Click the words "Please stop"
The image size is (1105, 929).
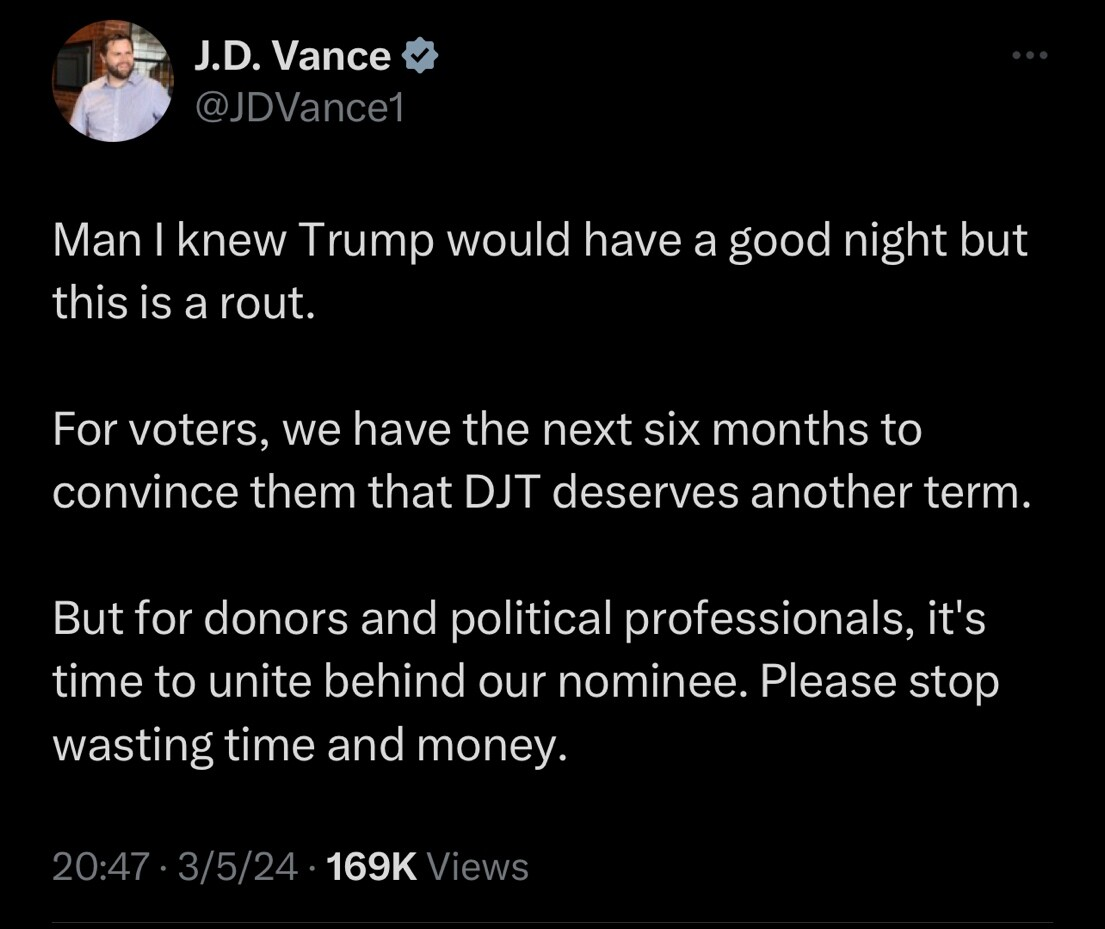point(879,683)
